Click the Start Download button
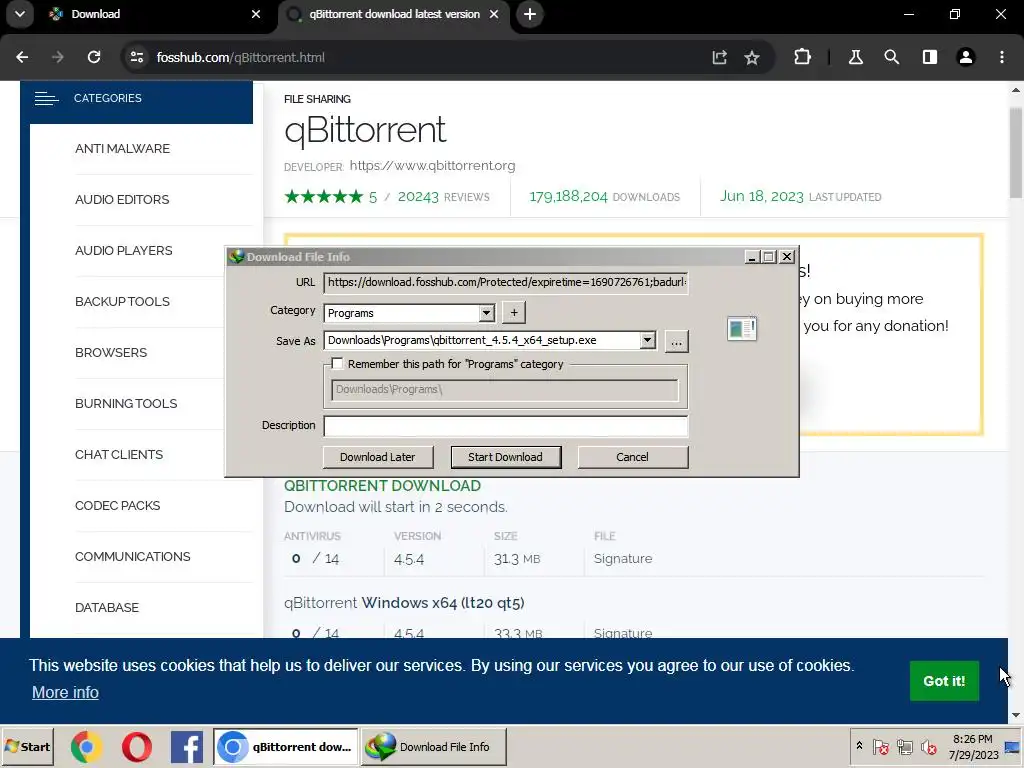This screenshot has width=1024, height=768. (x=505, y=457)
